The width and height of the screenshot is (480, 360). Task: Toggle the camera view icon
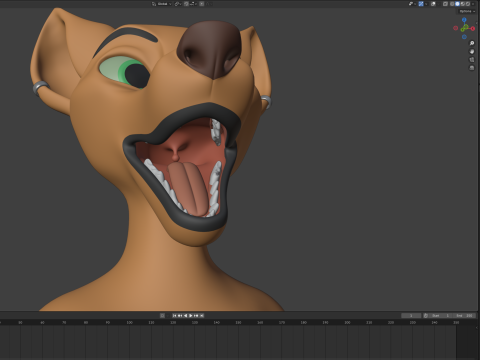pyautogui.click(x=472, y=60)
